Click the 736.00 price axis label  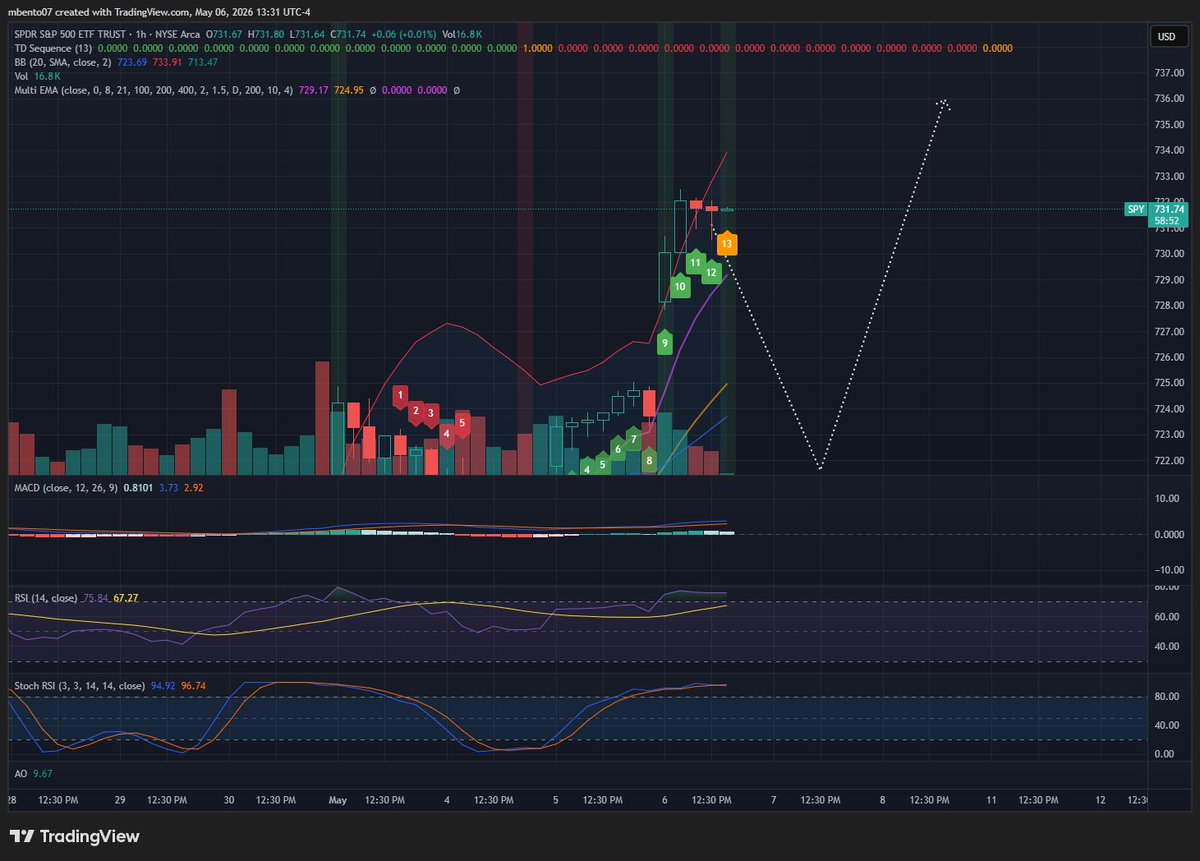(x=1168, y=99)
